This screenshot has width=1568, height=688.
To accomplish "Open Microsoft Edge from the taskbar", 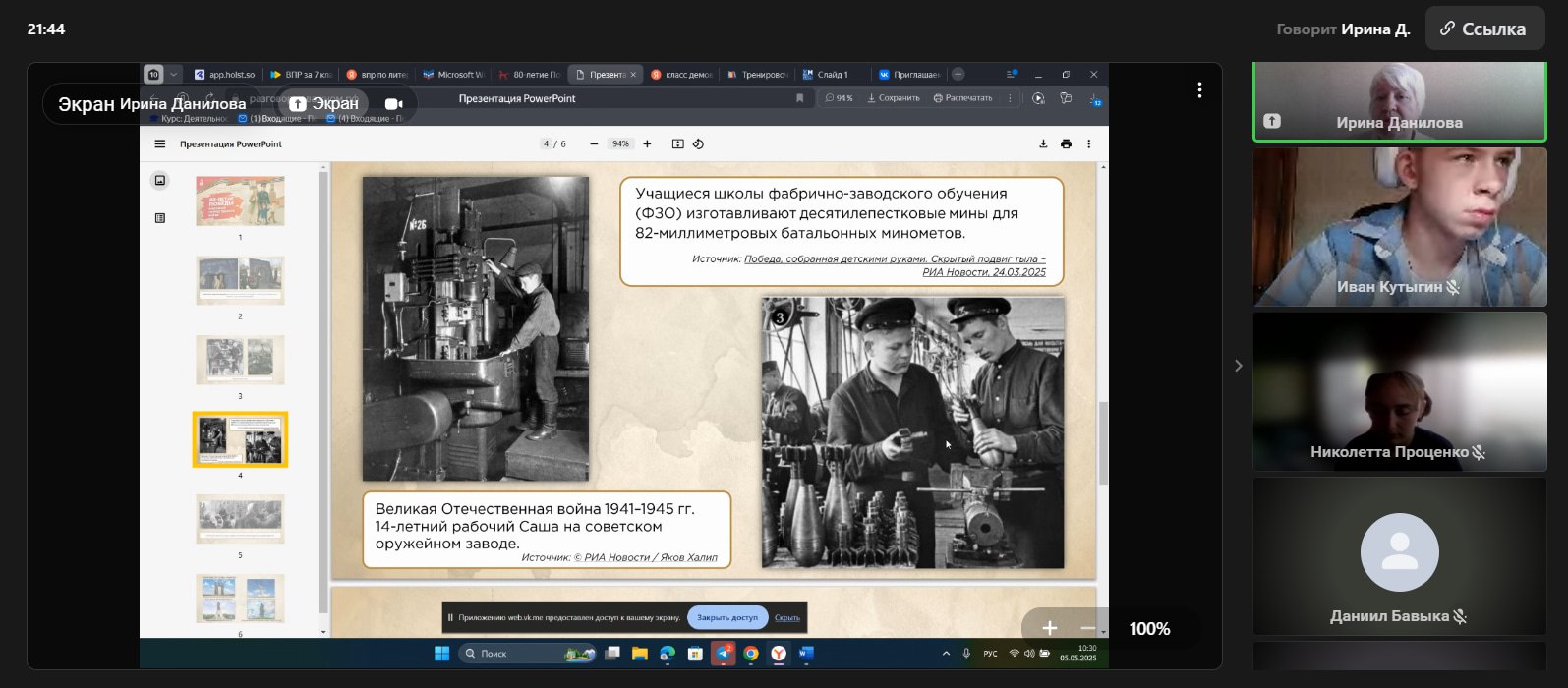I will point(668,654).
